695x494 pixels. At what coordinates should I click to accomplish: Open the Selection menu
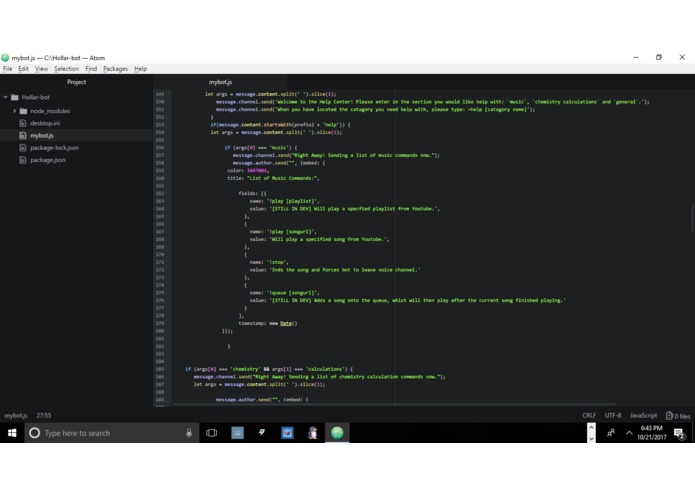(66, 69)
